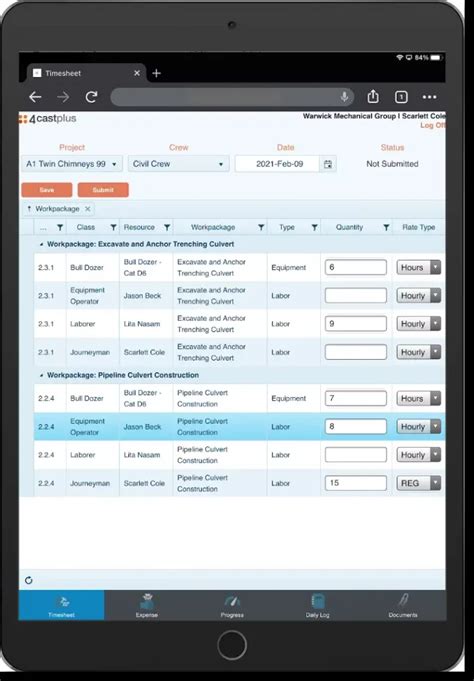Open the Civil Crew dropdown

click(x=179, y=164)
